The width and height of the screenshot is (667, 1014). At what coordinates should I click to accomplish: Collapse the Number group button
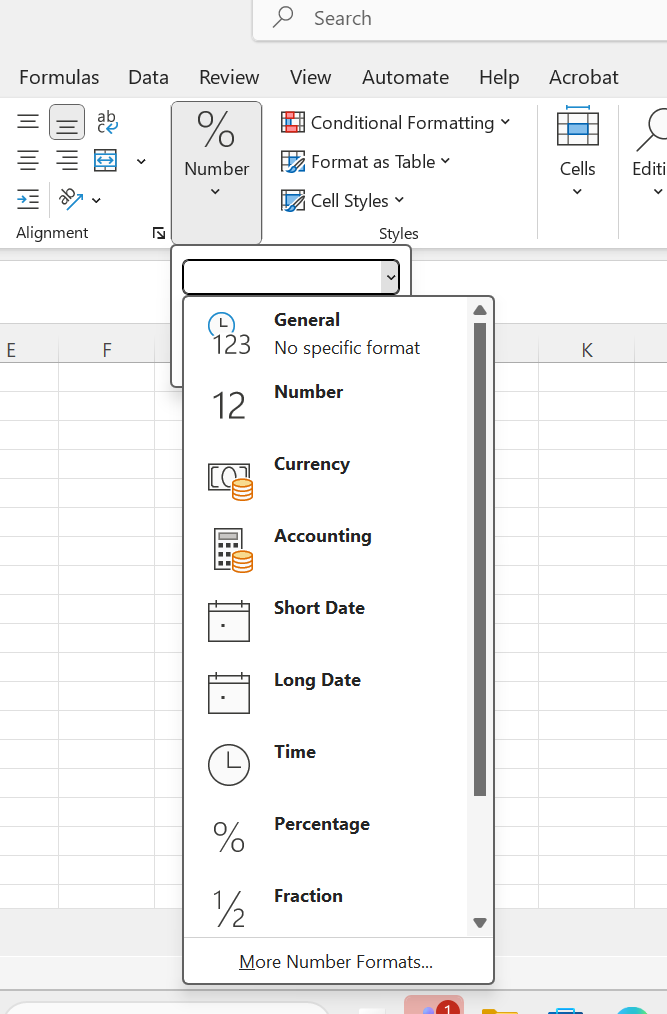(x=216, y=173)
